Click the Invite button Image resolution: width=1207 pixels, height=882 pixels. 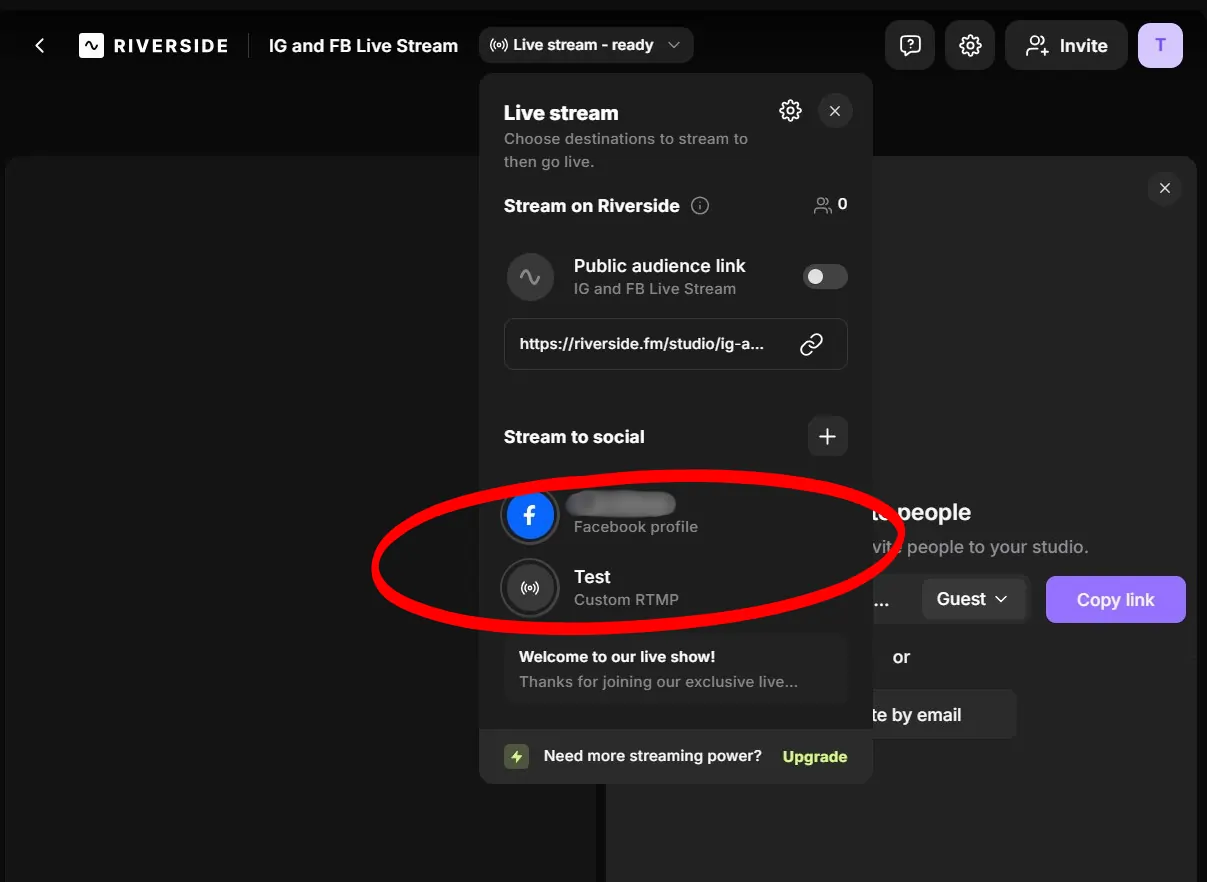click(1066, 45)
